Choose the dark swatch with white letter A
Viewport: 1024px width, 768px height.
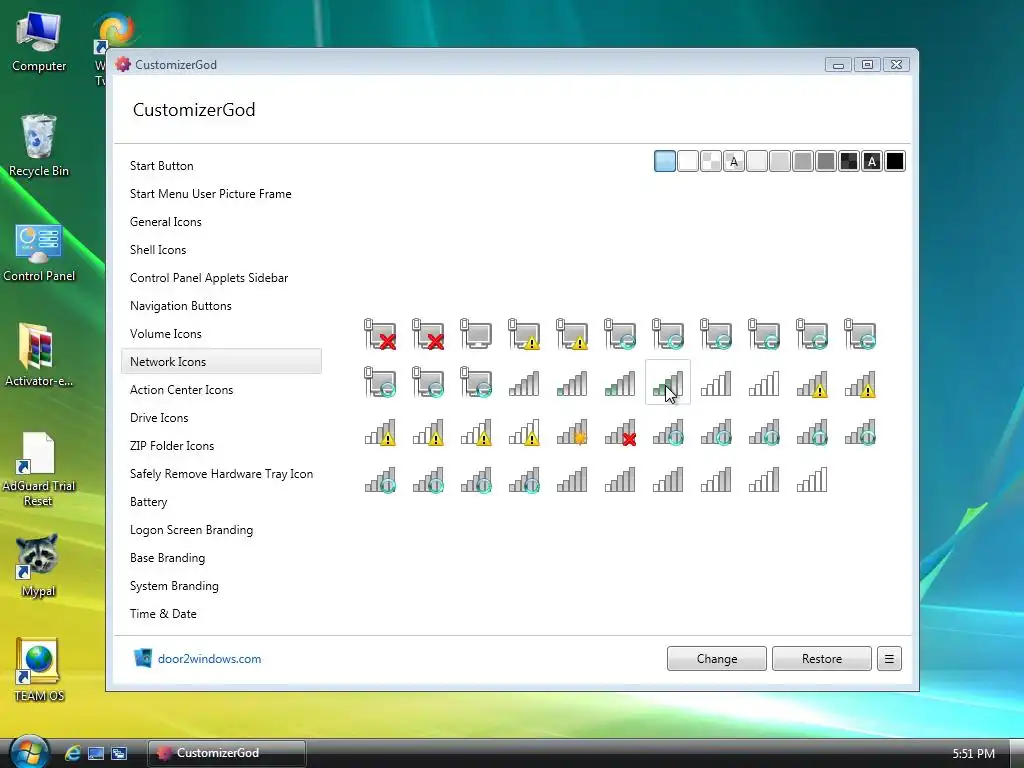(x=872, y=161)
